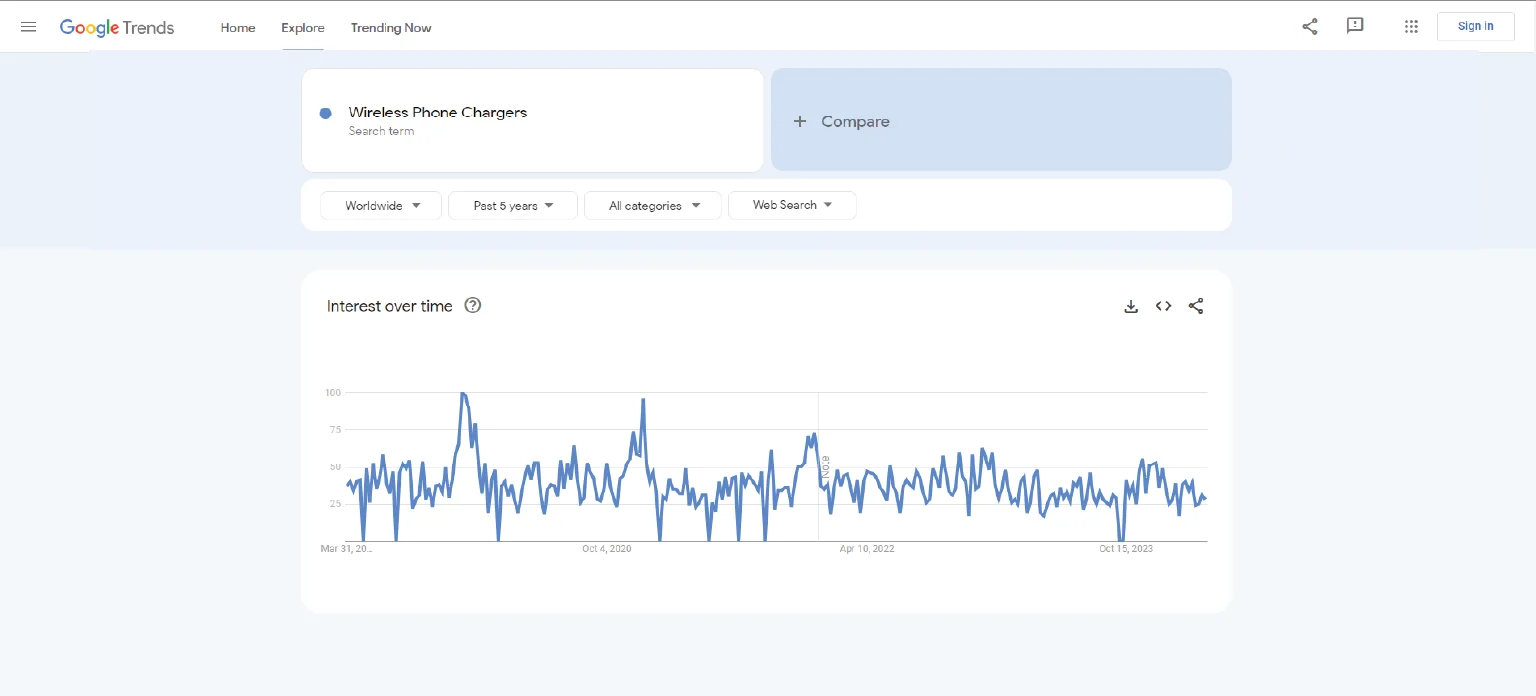Open the Google apps grid
Viewport: 1536px width, 696px height.
pyautogui.click(x=1411, y=27)
